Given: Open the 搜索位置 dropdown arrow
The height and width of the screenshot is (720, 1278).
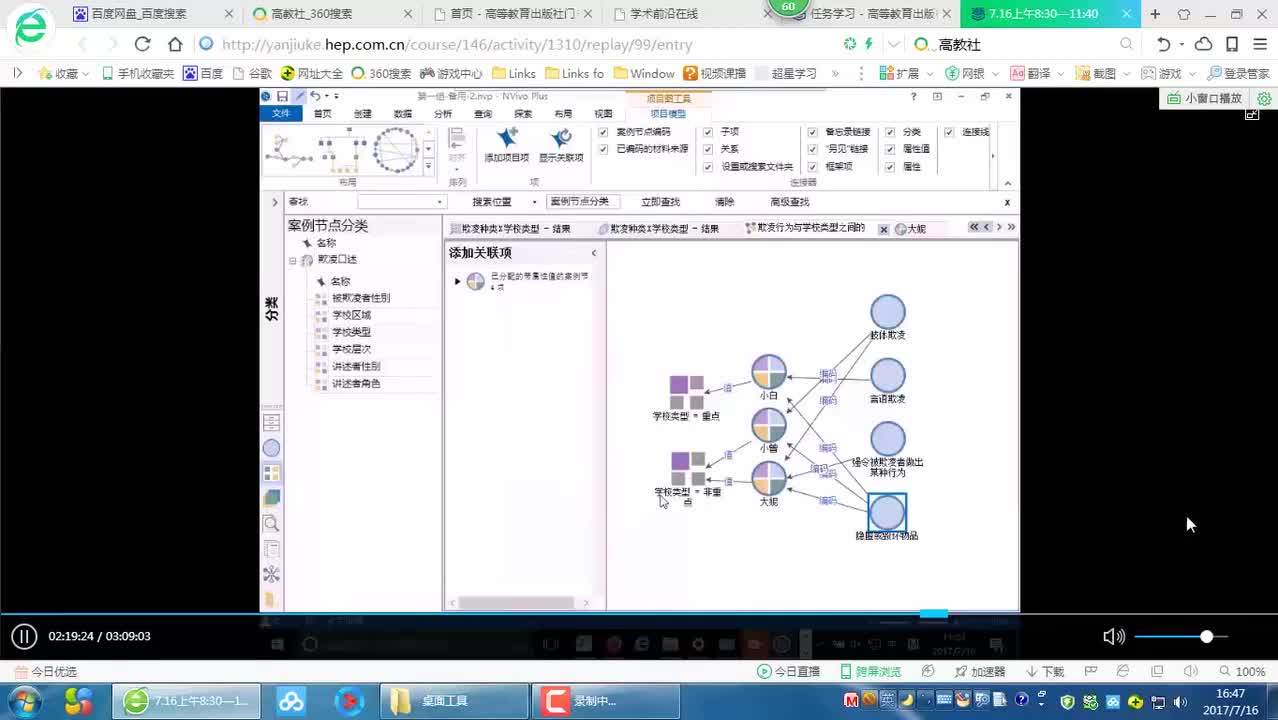Looking at the screenshot, I should pos(534,202).
